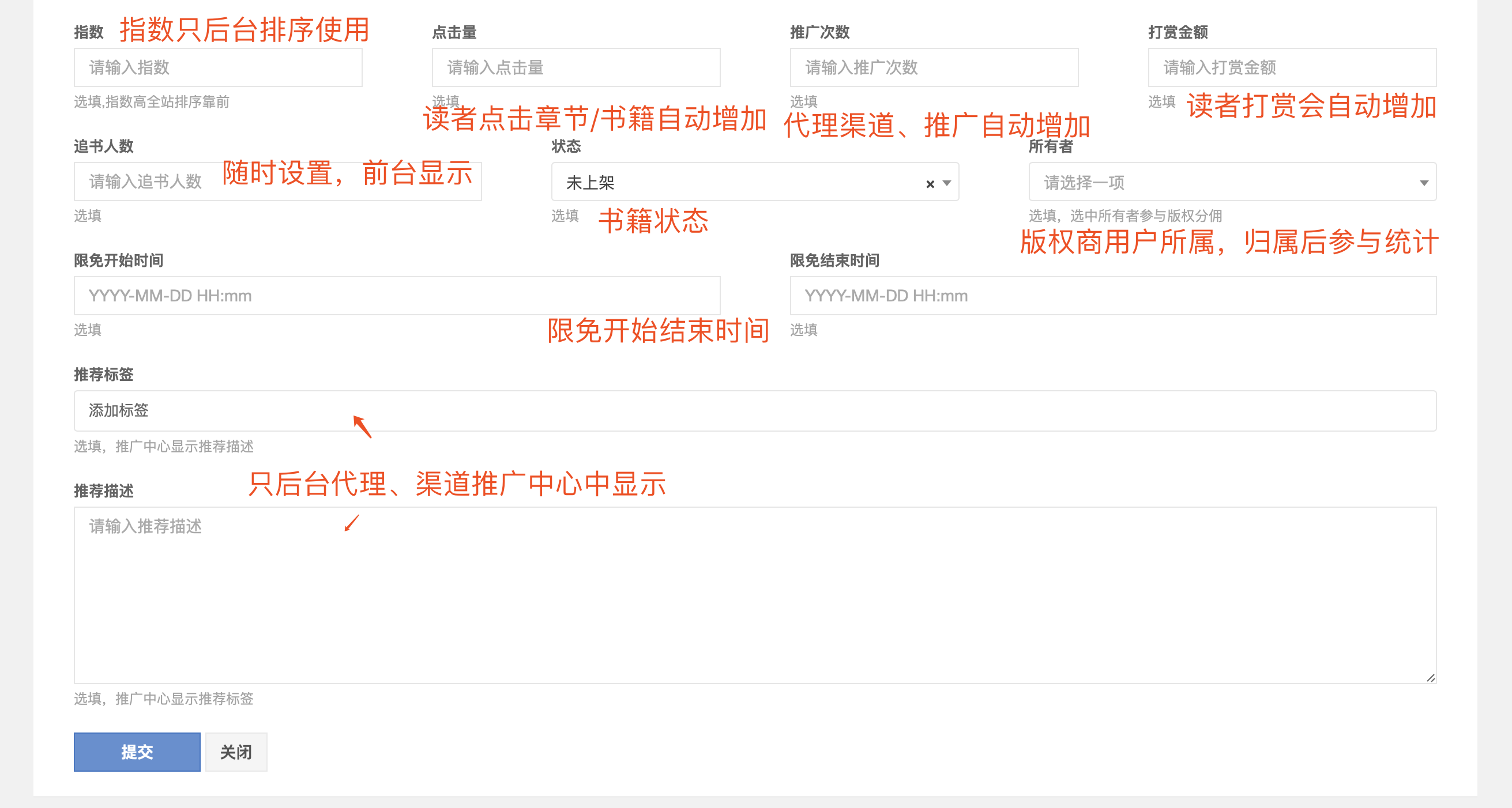This screenshot has width=1512, height=808.
Task: Click the 未上架 selected status text
Action: (590, 183)
